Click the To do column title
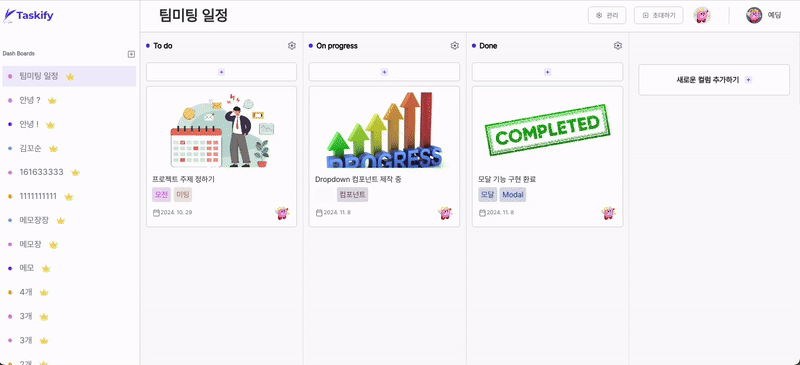This screenshot has height=365, width=800. (x=163, y=46)
